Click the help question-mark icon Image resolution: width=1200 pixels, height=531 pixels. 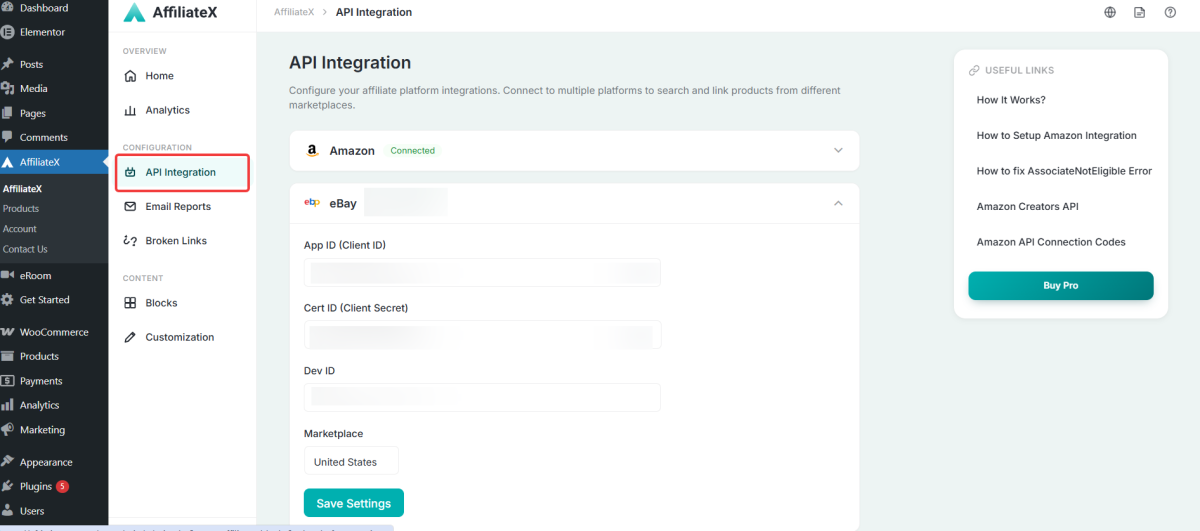coord(1170,12)
